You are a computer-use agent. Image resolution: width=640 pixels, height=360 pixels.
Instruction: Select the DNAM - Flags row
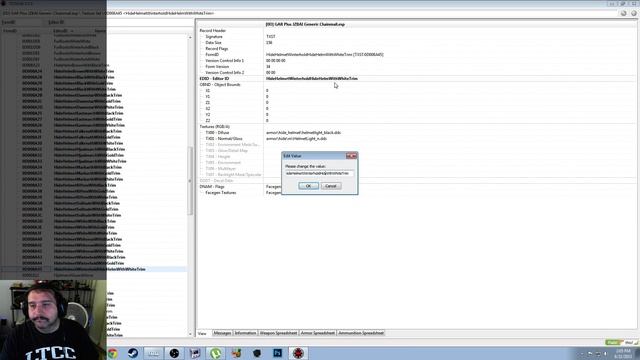[212, 187]
